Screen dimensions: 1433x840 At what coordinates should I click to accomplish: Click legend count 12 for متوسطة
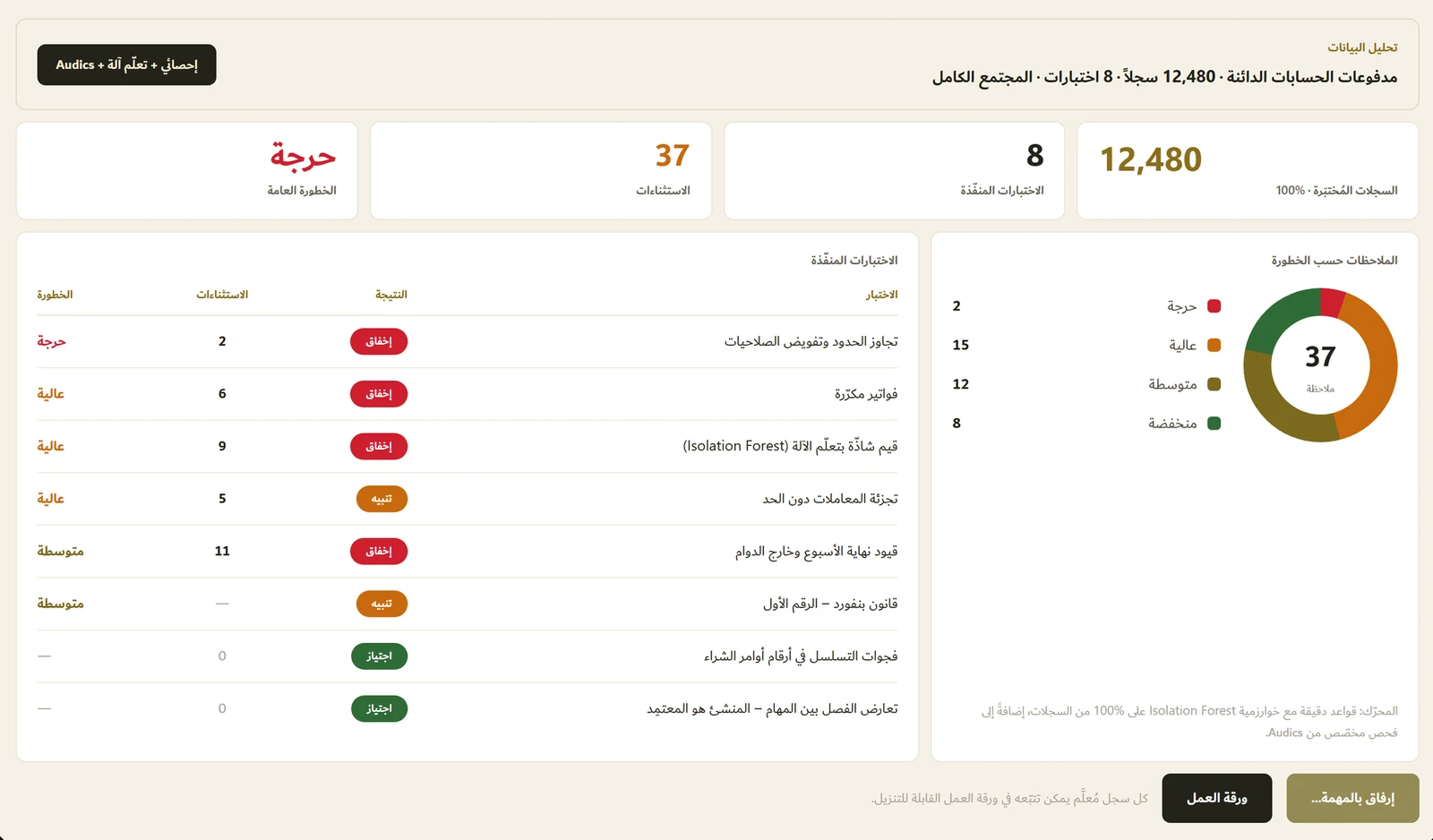point(961,384)
